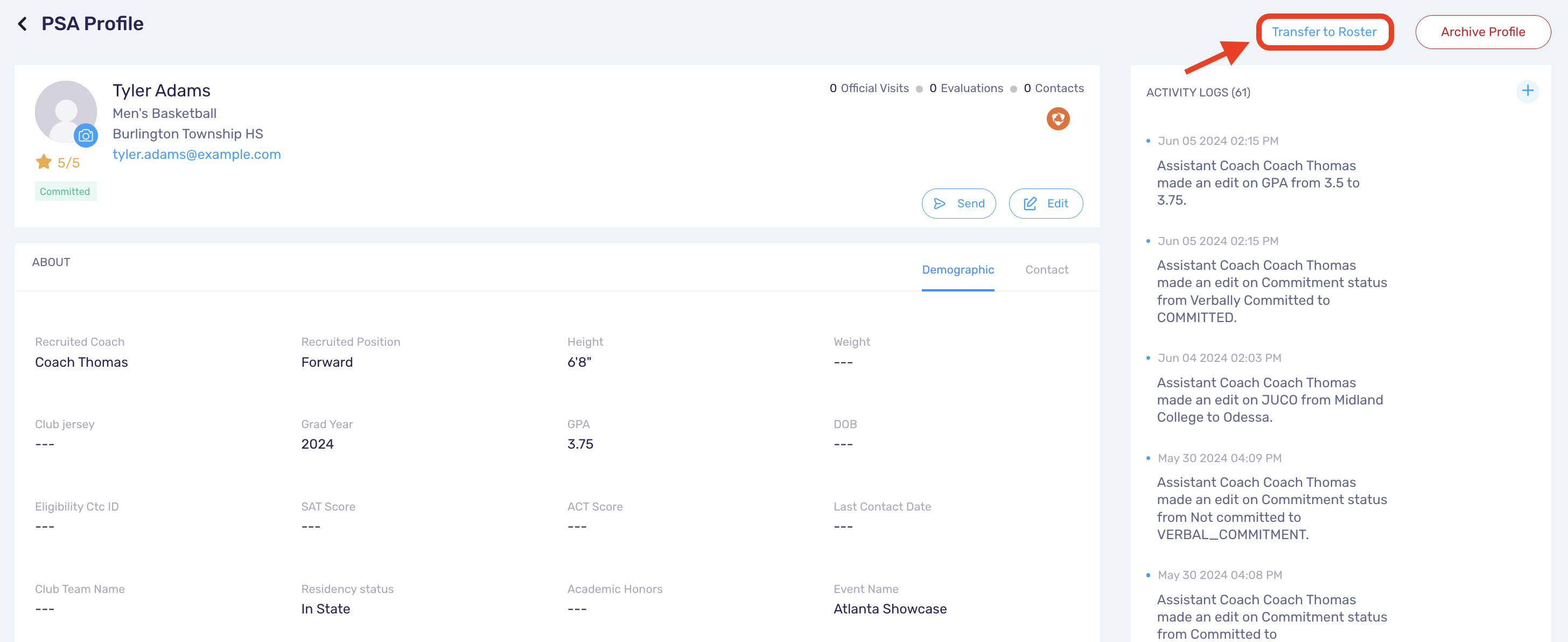Viewport: 1568px width, 642px height.
Task: Click the Transfer to Roster button
Action: point(1324,32)
